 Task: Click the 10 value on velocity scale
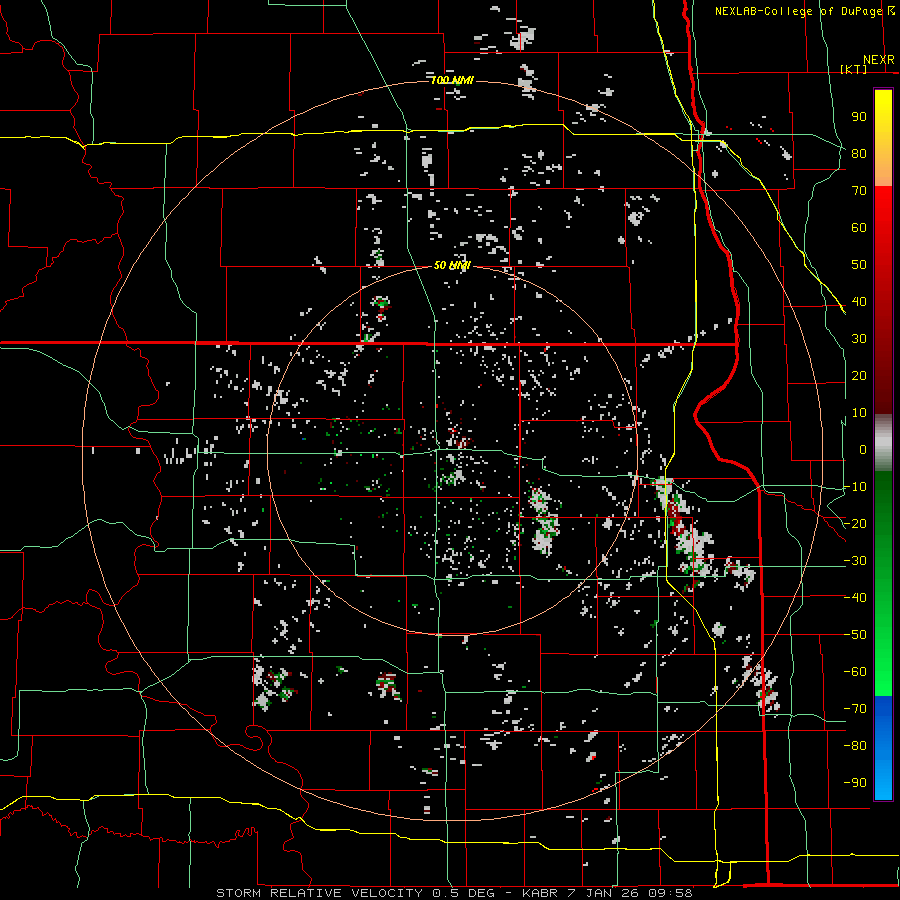coord(859,413)
